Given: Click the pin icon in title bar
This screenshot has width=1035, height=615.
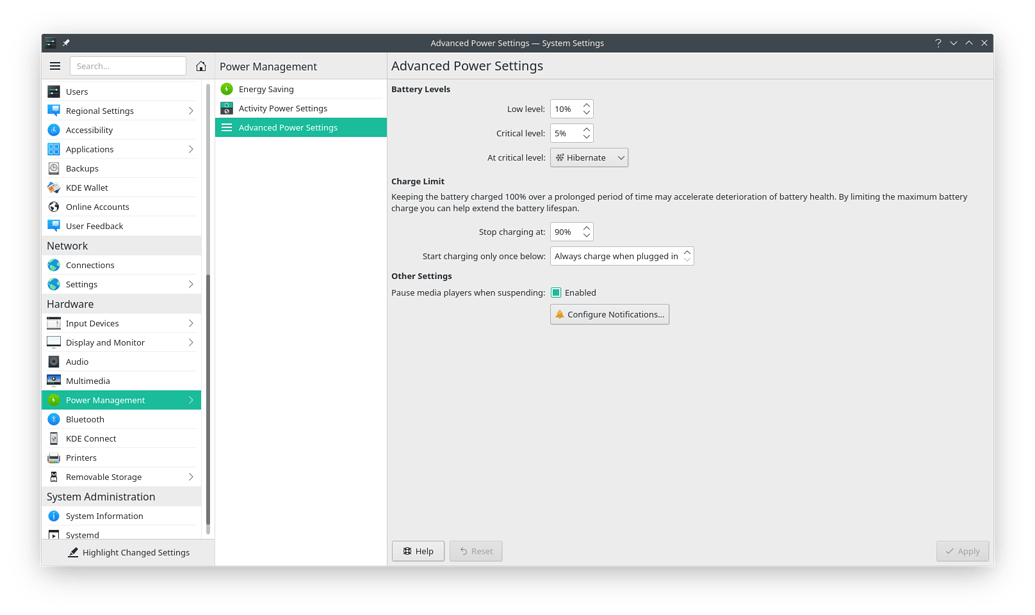Looking at the screenshot, I should click(66, 43).
